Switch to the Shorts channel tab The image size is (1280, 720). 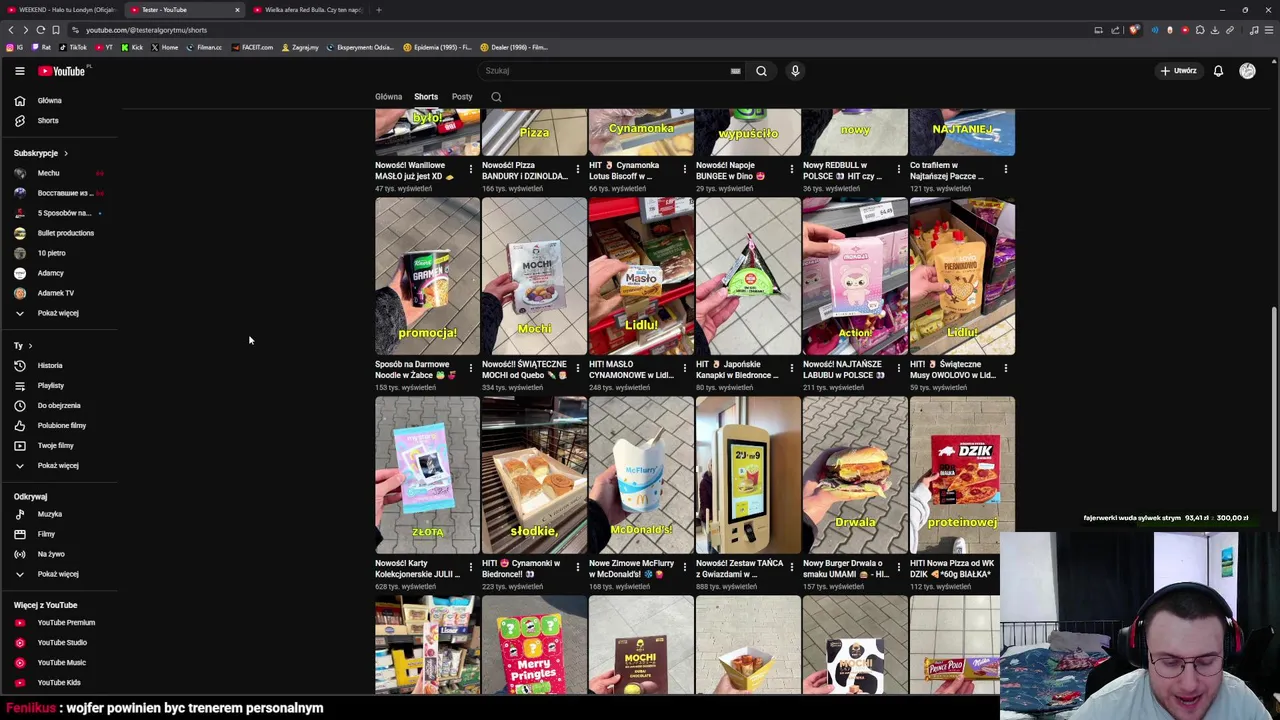pos(426,97)
